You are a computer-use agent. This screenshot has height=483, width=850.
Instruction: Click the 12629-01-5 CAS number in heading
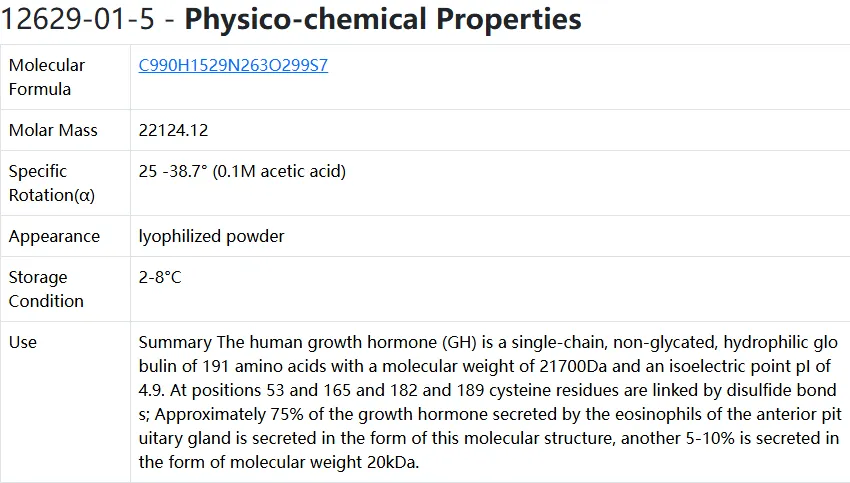[78, 19]
